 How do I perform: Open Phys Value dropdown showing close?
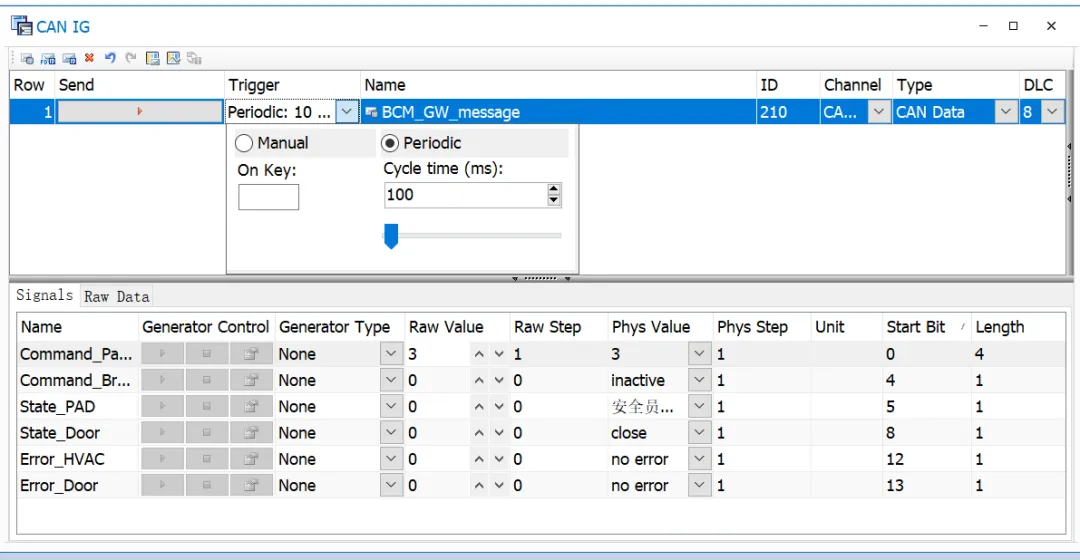tap(699, 433)
